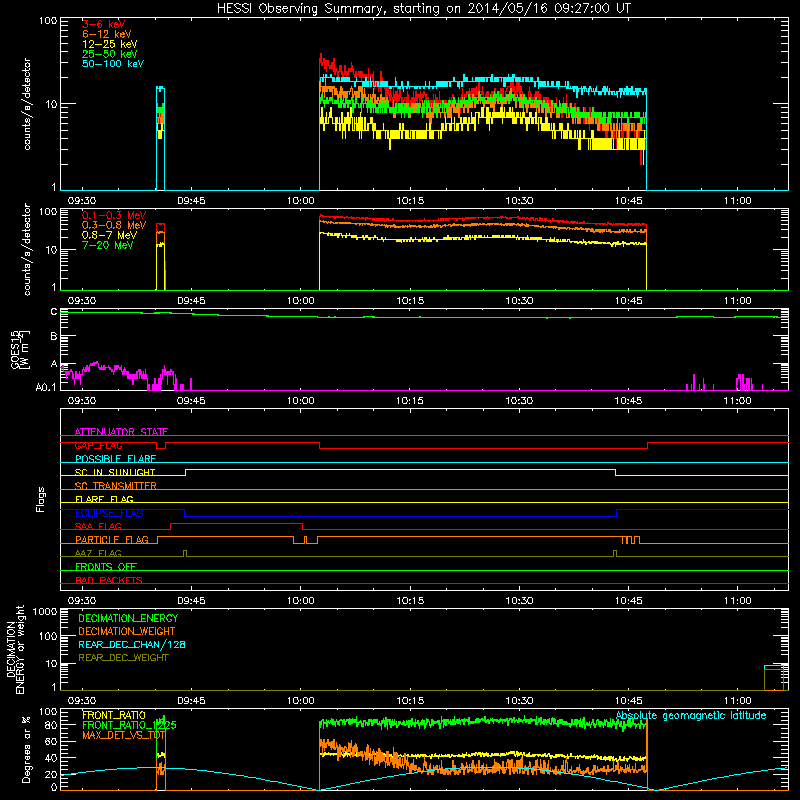Click counts/s/detector axis title of keV panel
The height and width of the screenshot is (800, 800).
[x=27, y=104]
